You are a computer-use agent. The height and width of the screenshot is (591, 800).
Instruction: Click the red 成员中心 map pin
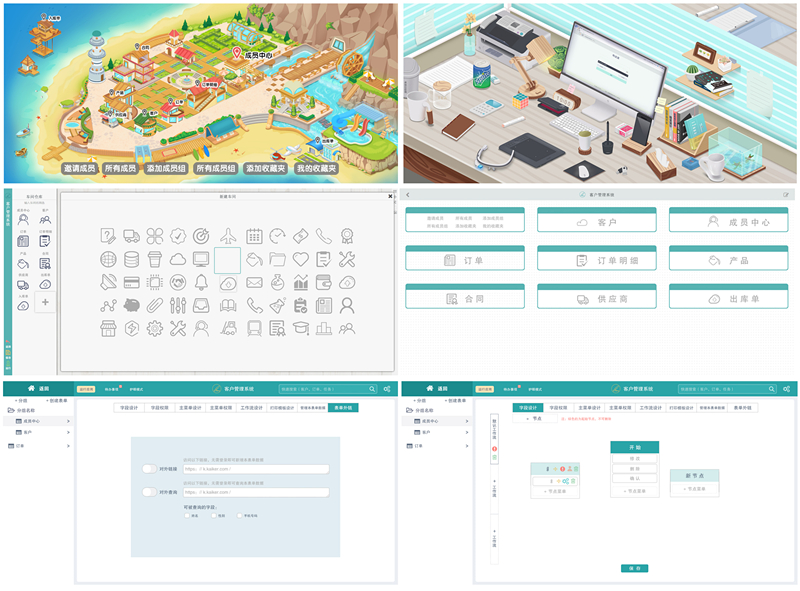(237, 53)
